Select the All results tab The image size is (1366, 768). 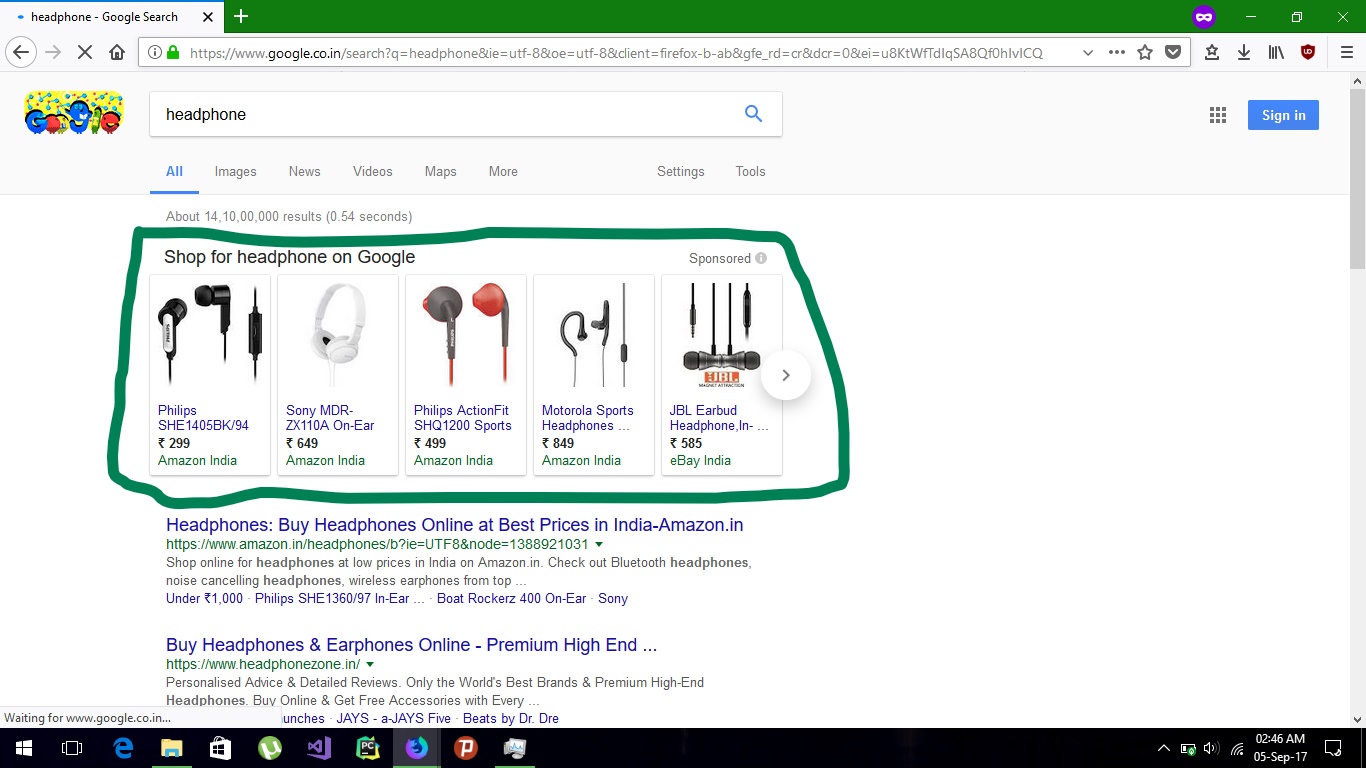coord(174,172)
